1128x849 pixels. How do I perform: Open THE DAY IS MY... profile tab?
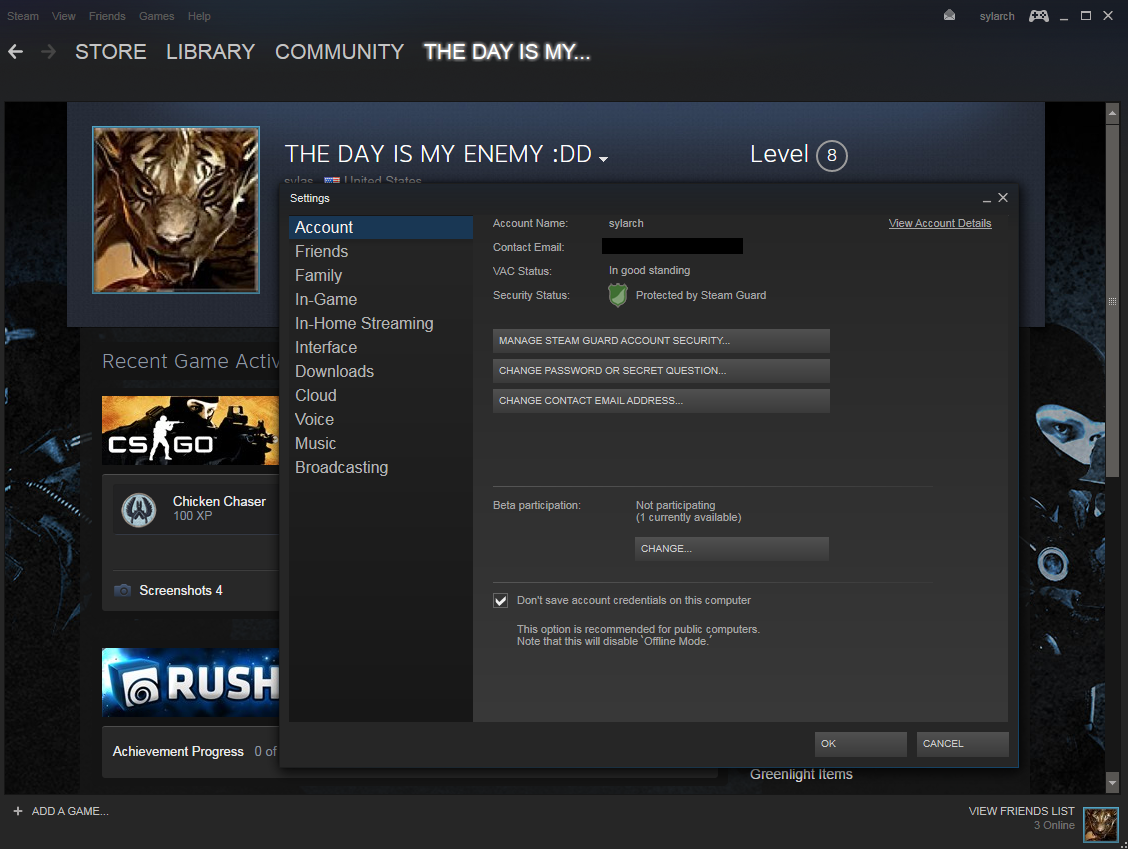507,52
